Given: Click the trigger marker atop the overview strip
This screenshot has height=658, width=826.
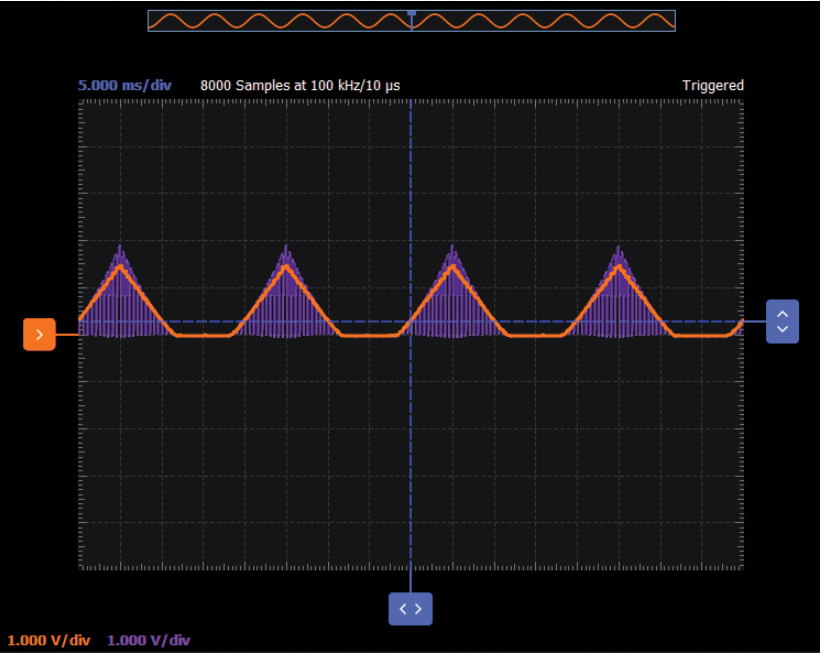Looking at the screenshot, I should point(411,12).
